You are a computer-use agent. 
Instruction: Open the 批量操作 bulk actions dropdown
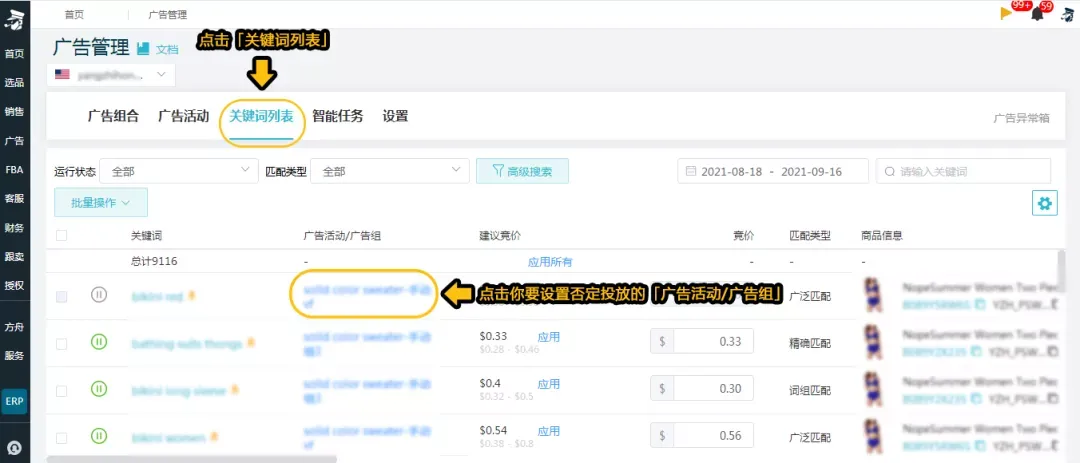pos(100,202)
